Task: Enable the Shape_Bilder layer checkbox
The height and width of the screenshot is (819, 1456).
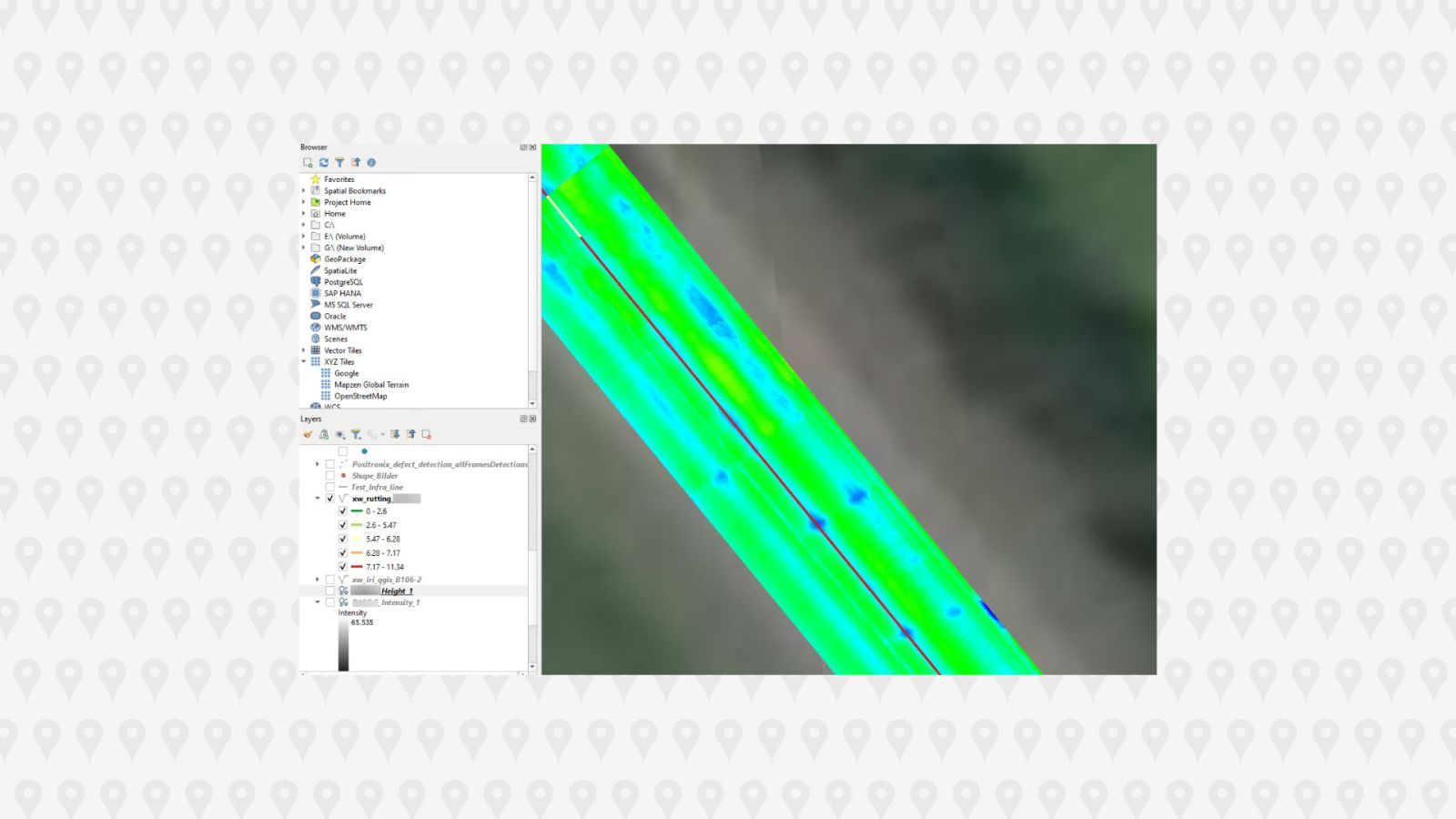Action: click(330, 476)
